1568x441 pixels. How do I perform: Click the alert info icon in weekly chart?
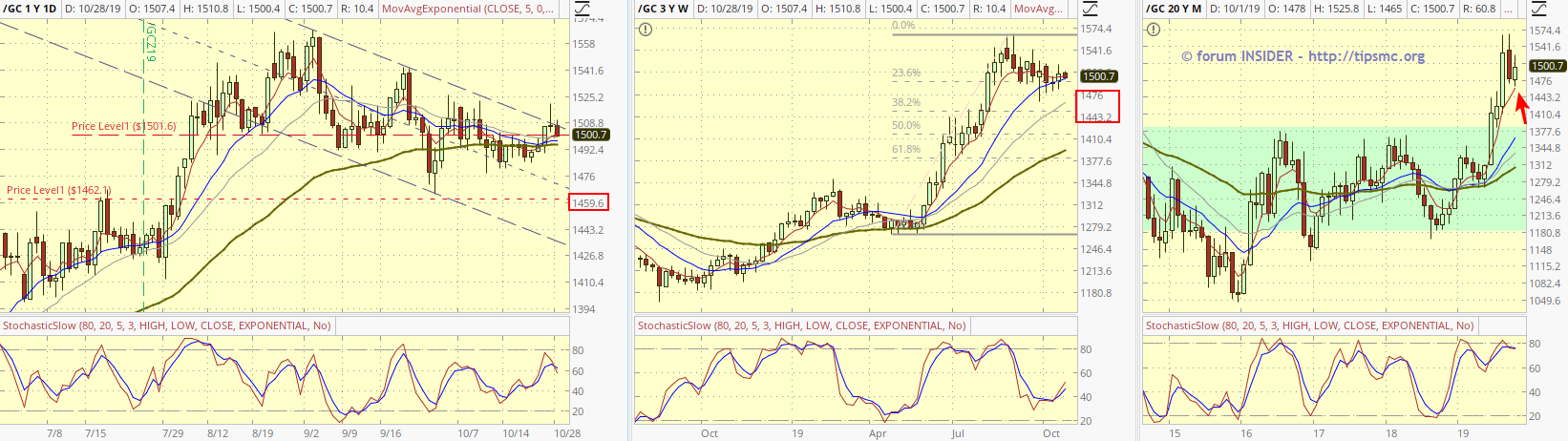click(646, 30)
